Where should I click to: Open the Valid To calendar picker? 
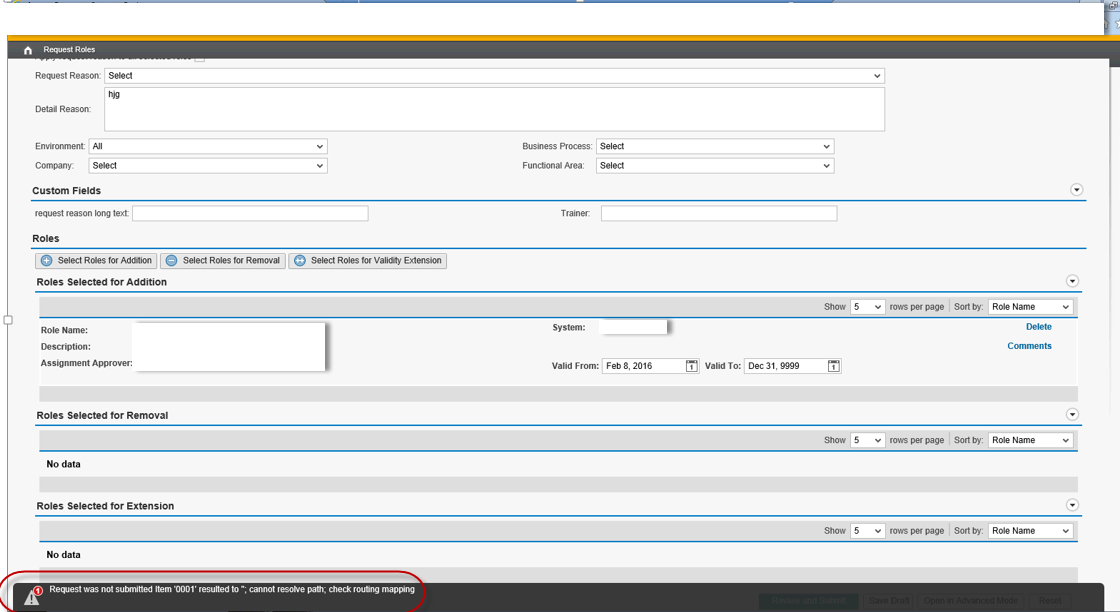click(x=834, y=366)
